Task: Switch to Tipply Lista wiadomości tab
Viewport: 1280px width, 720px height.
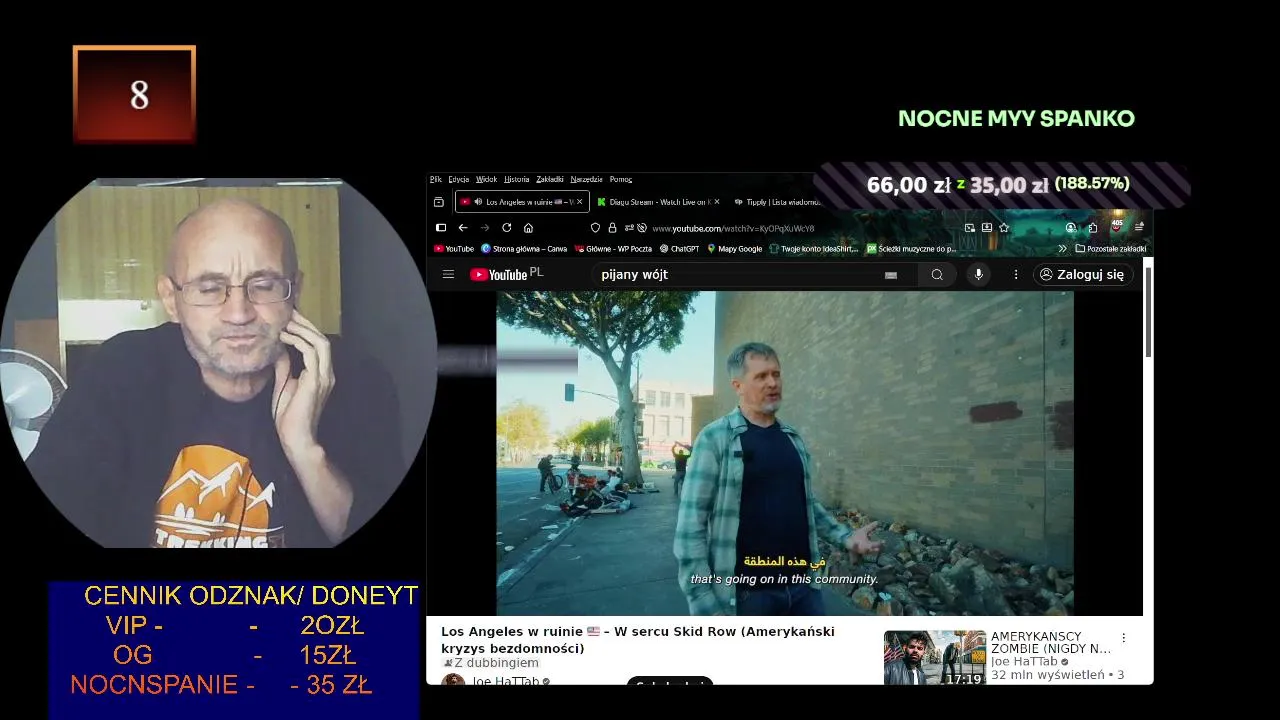Action: (x=776, y=202)
